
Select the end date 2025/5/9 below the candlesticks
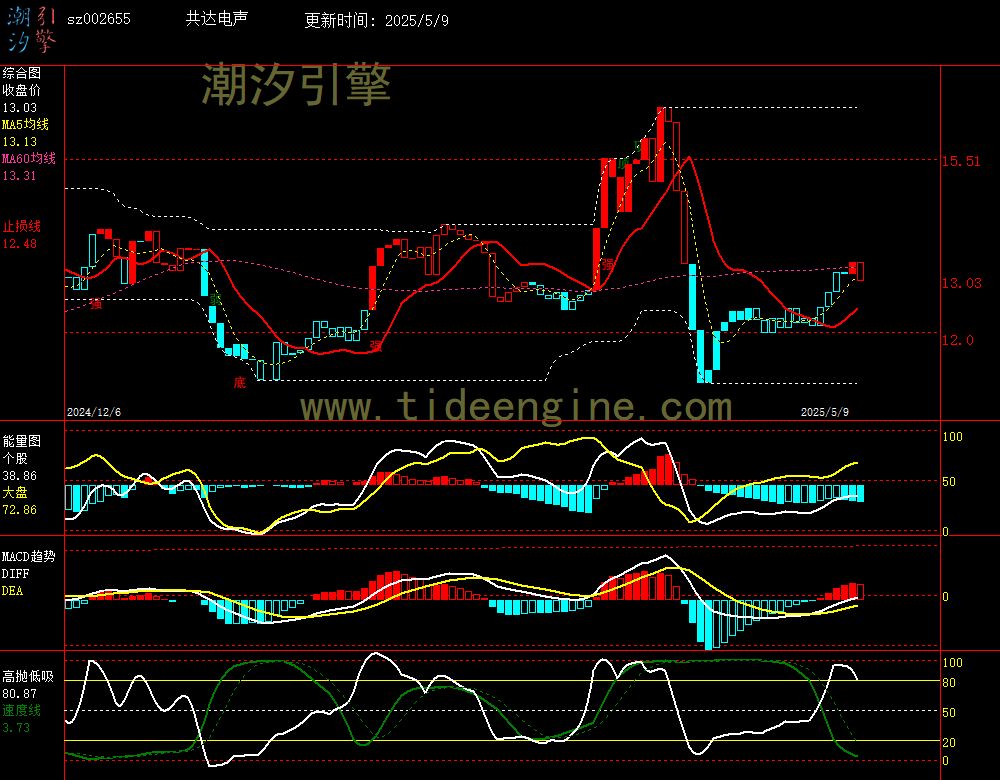(x=825, y=412)
